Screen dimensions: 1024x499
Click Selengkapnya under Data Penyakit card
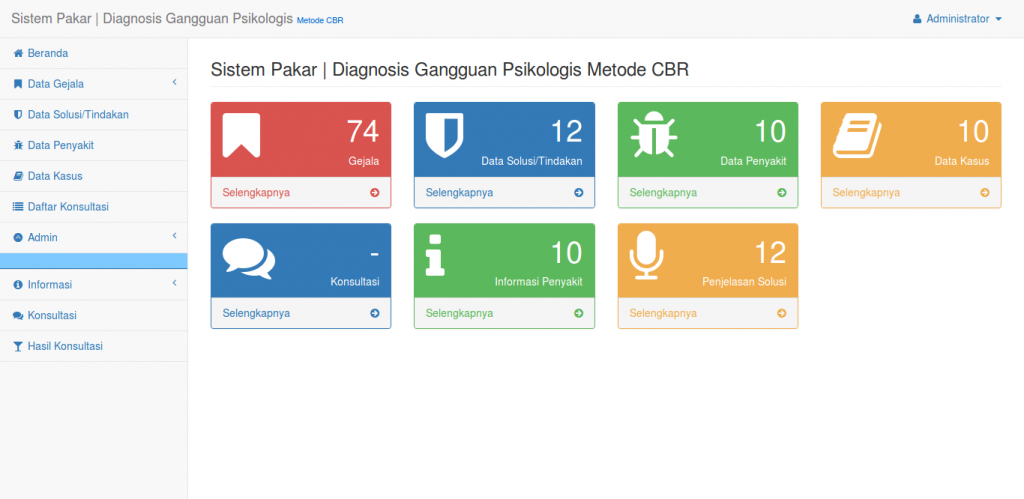663,193
